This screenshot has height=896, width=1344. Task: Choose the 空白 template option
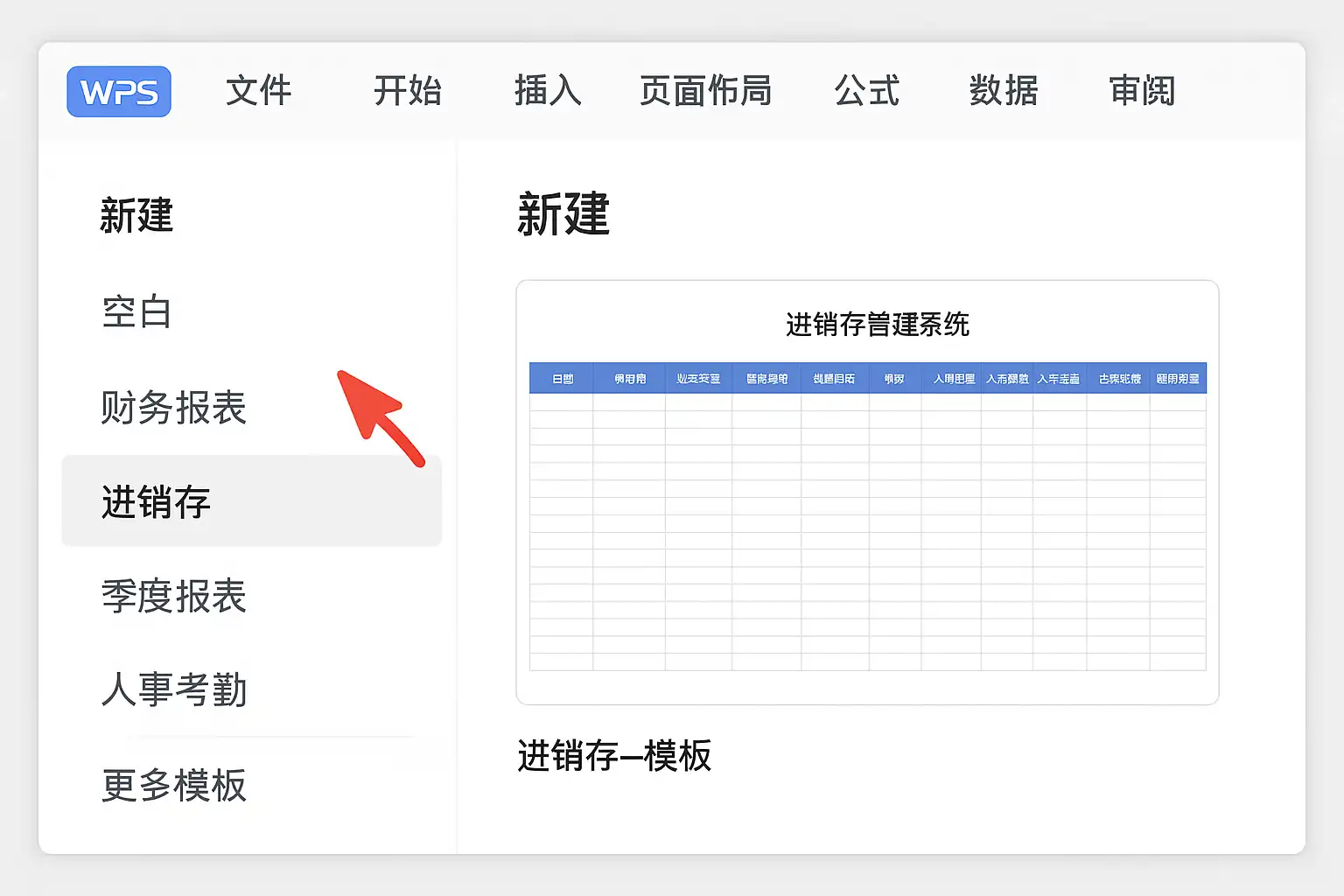coord(136,312)
